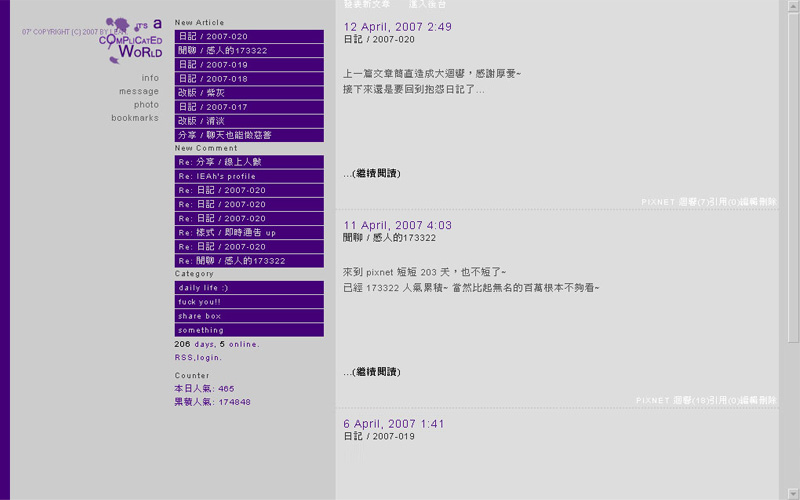Select the something category
Viewport: 800px width, 500px height.
pos(249,330)
